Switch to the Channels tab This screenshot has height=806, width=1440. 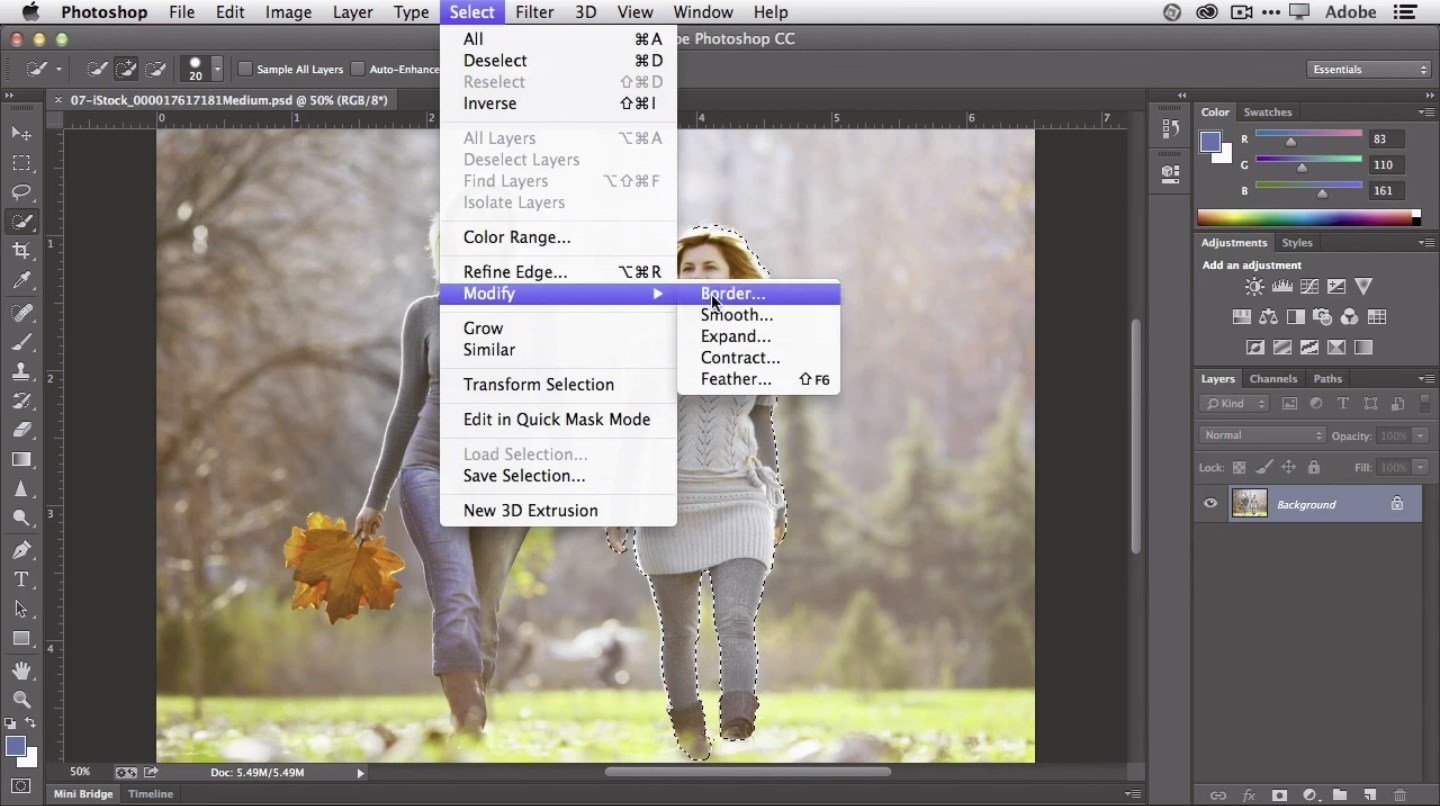point(1273,378)
